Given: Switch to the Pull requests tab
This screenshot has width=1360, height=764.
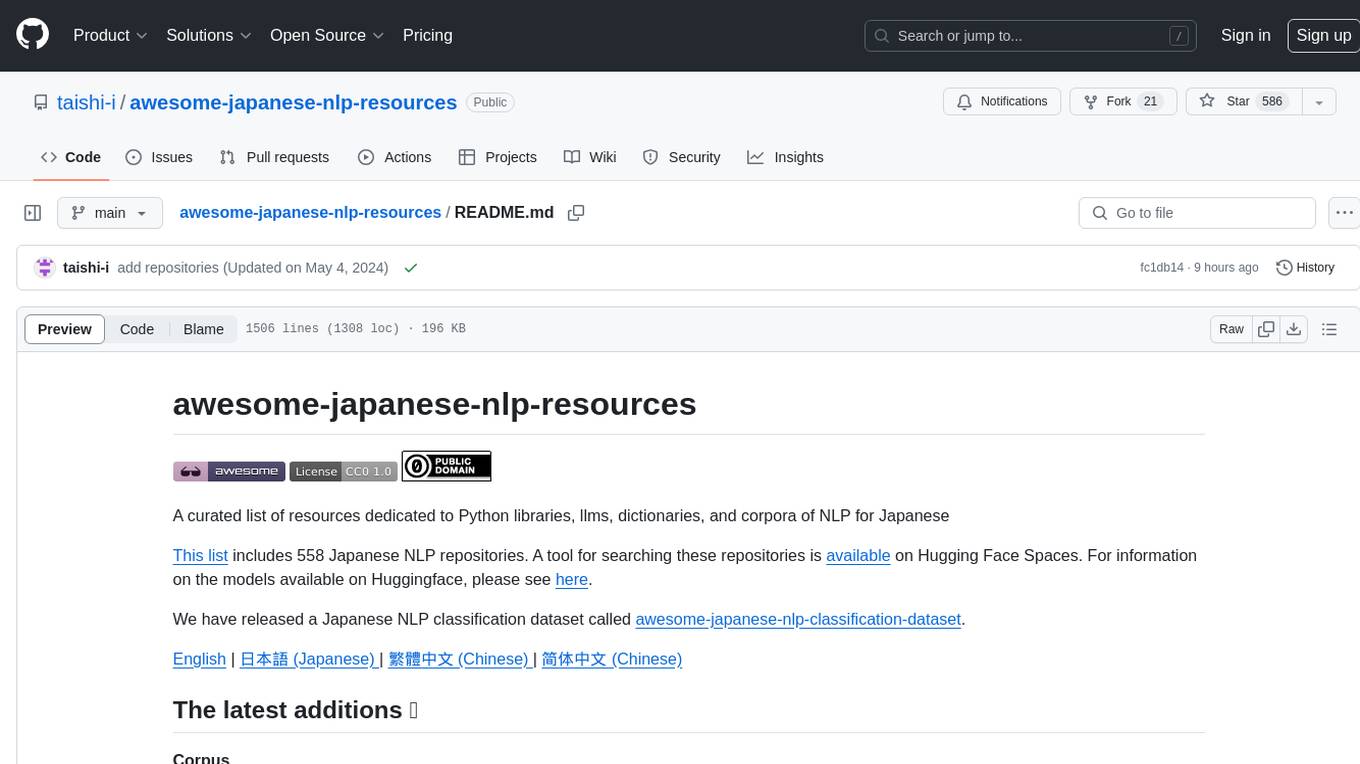Looking at the screenshot, I should pyautogui.click(x=274, y=157).
